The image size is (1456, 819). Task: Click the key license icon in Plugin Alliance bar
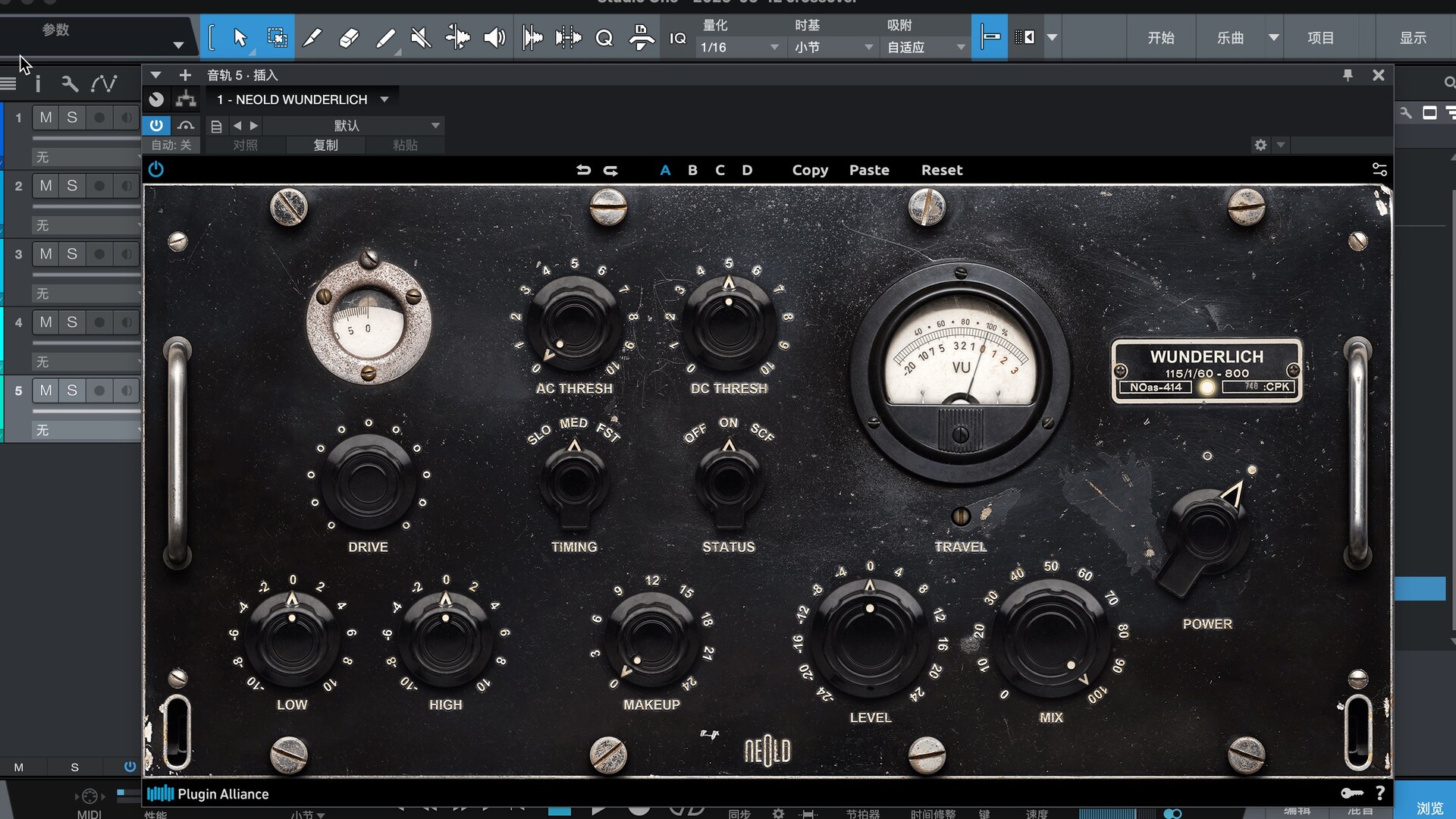coord(1351,793)
